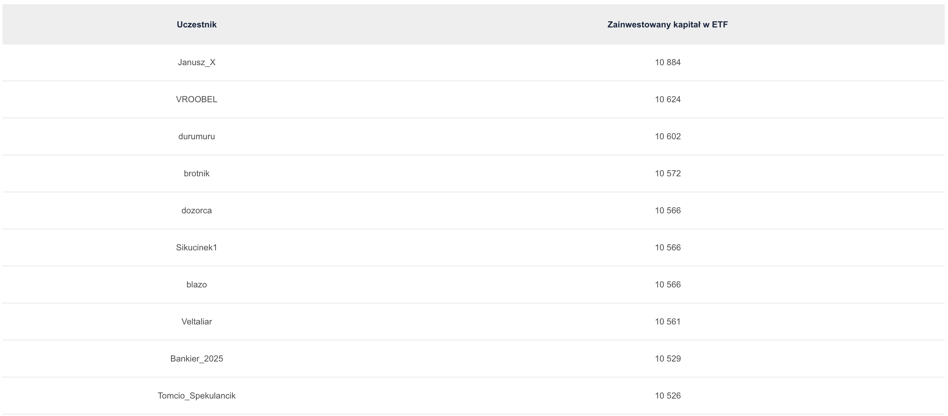Click the 10 602 capital value
This screenshot has height=416, width=948.
pyautogui.click(x=667, y=136)
